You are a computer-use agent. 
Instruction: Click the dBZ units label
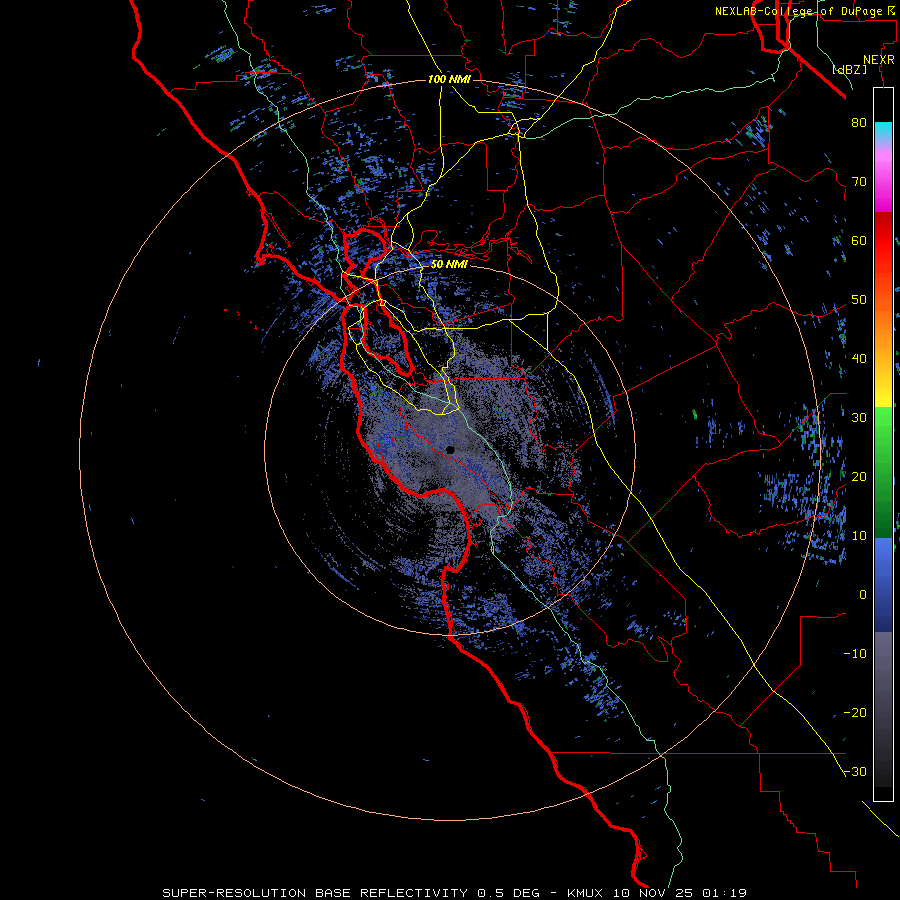(x=849, y=69)
